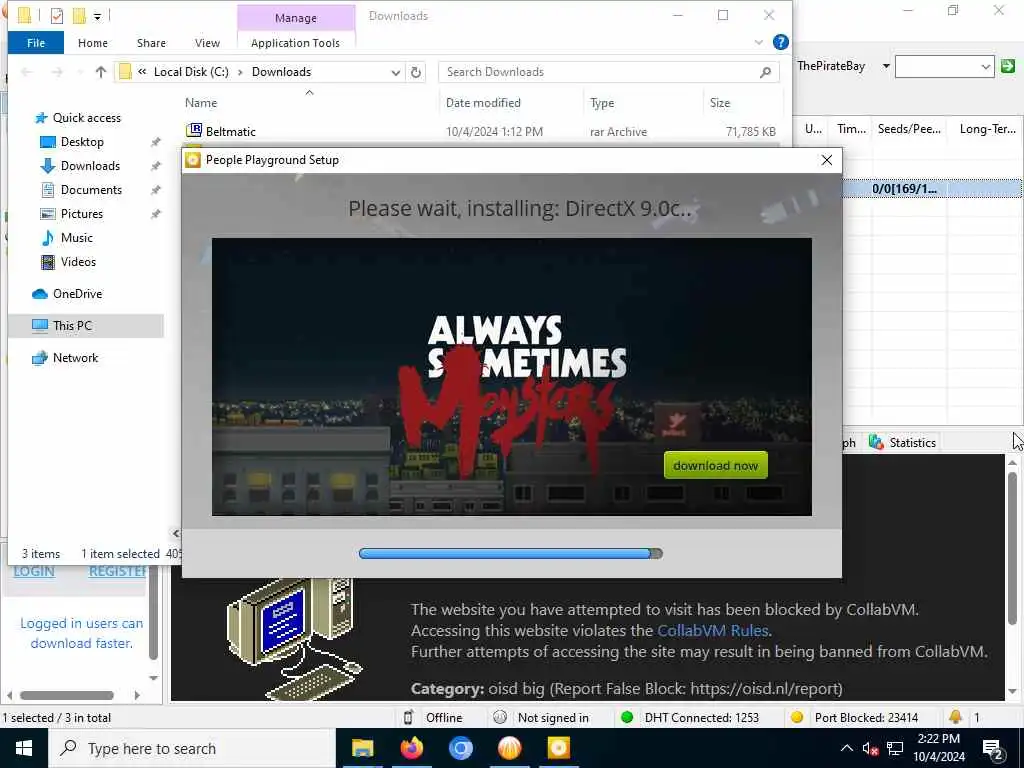Click the notification bell in status bar

pyautogui.click(x=955, y=717)
